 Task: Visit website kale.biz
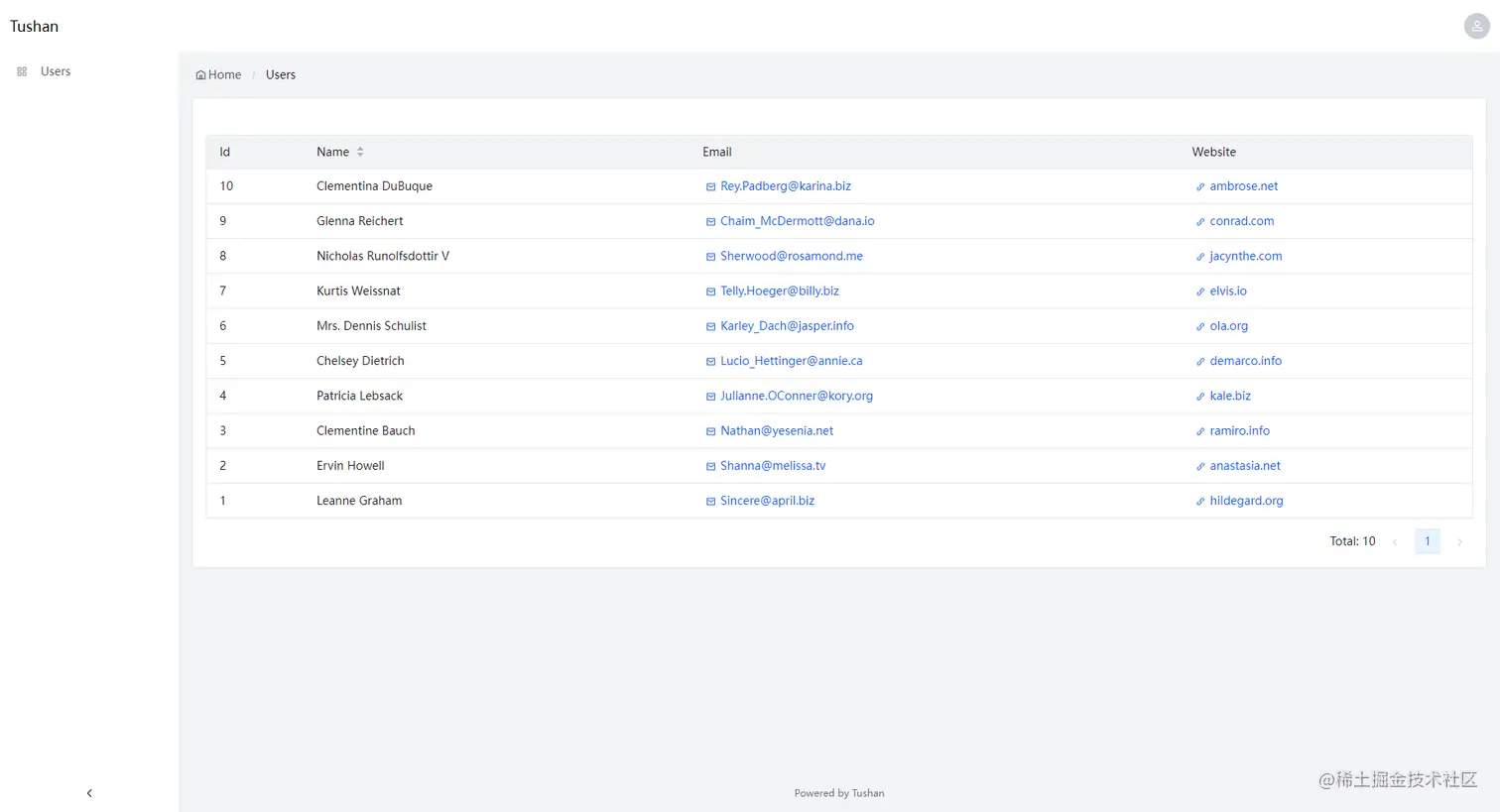[x=1230, y=395]
